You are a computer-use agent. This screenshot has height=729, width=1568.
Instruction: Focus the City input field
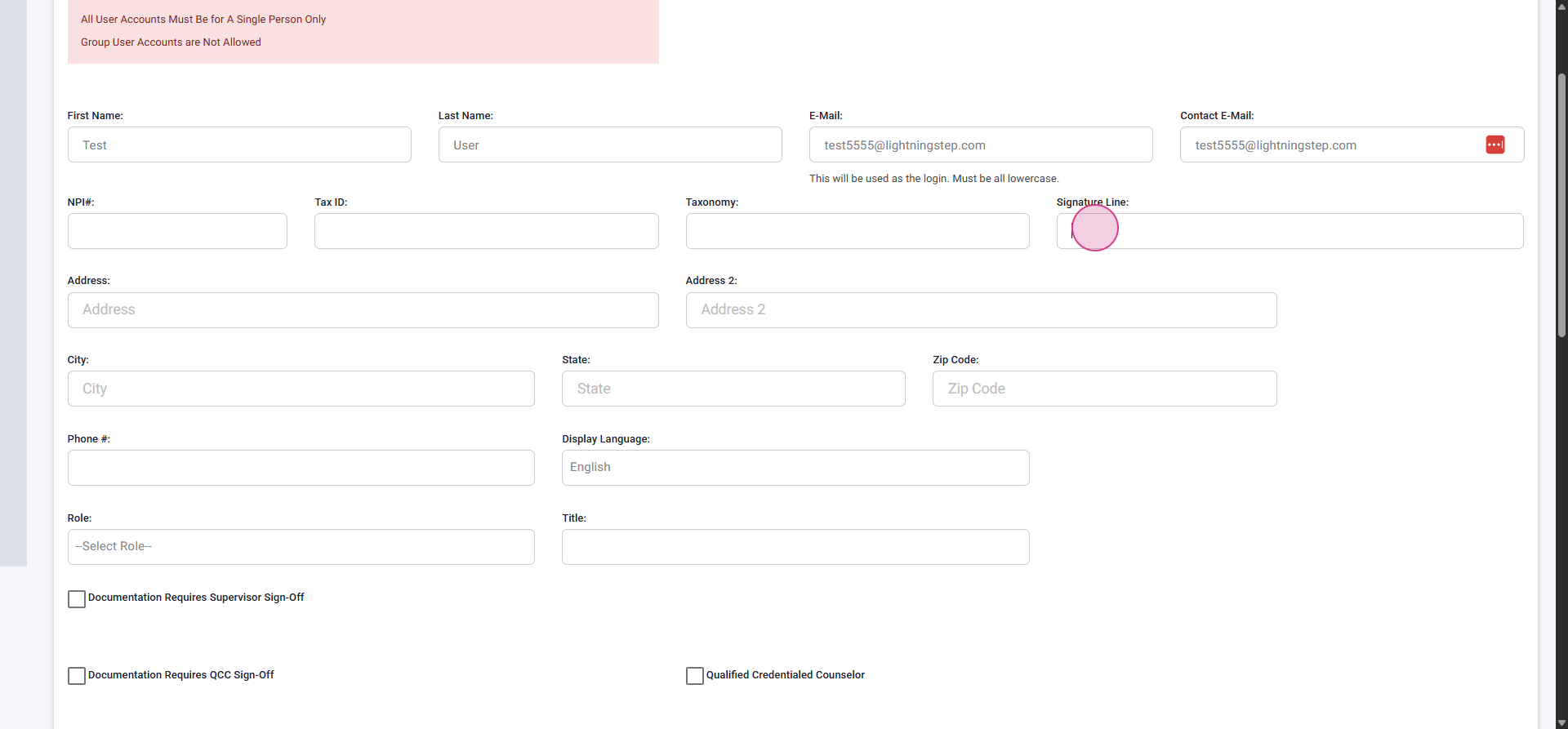[301, 389]
